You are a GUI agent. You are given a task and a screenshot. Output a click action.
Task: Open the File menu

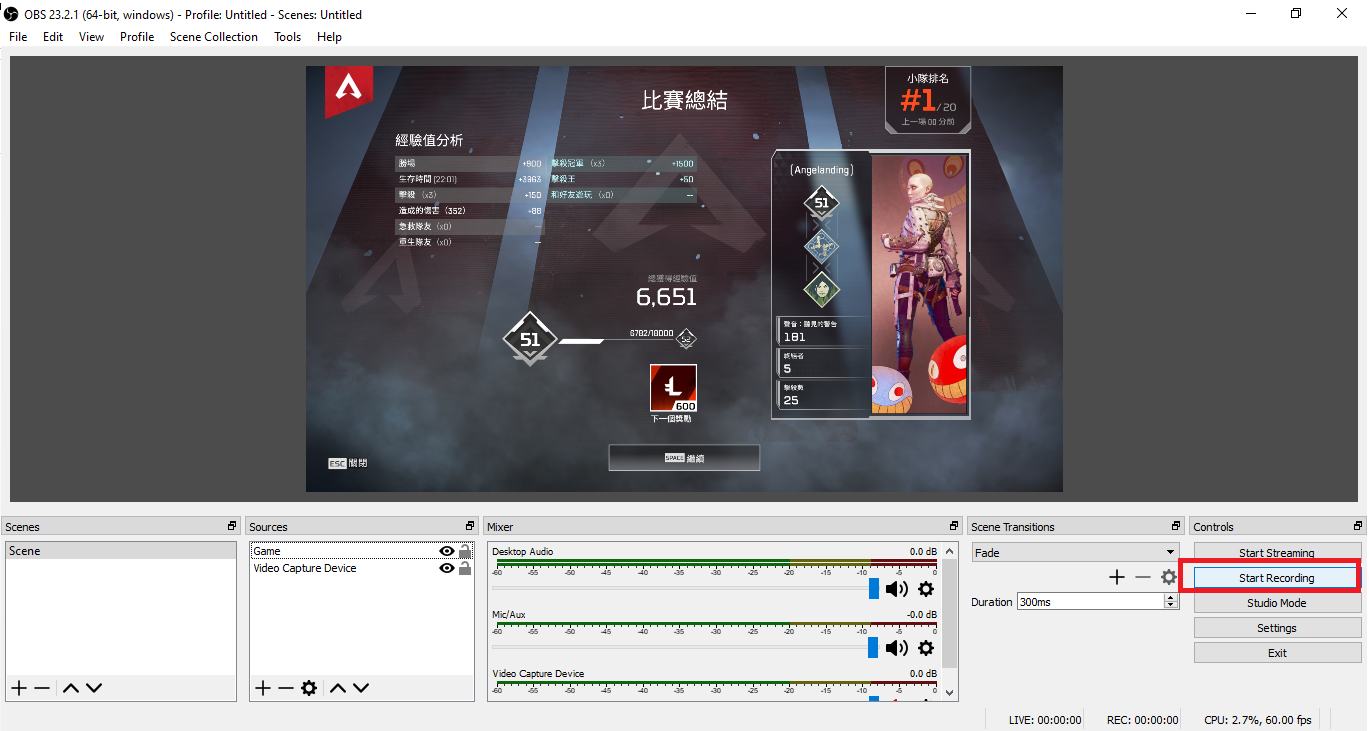(18, 37)
